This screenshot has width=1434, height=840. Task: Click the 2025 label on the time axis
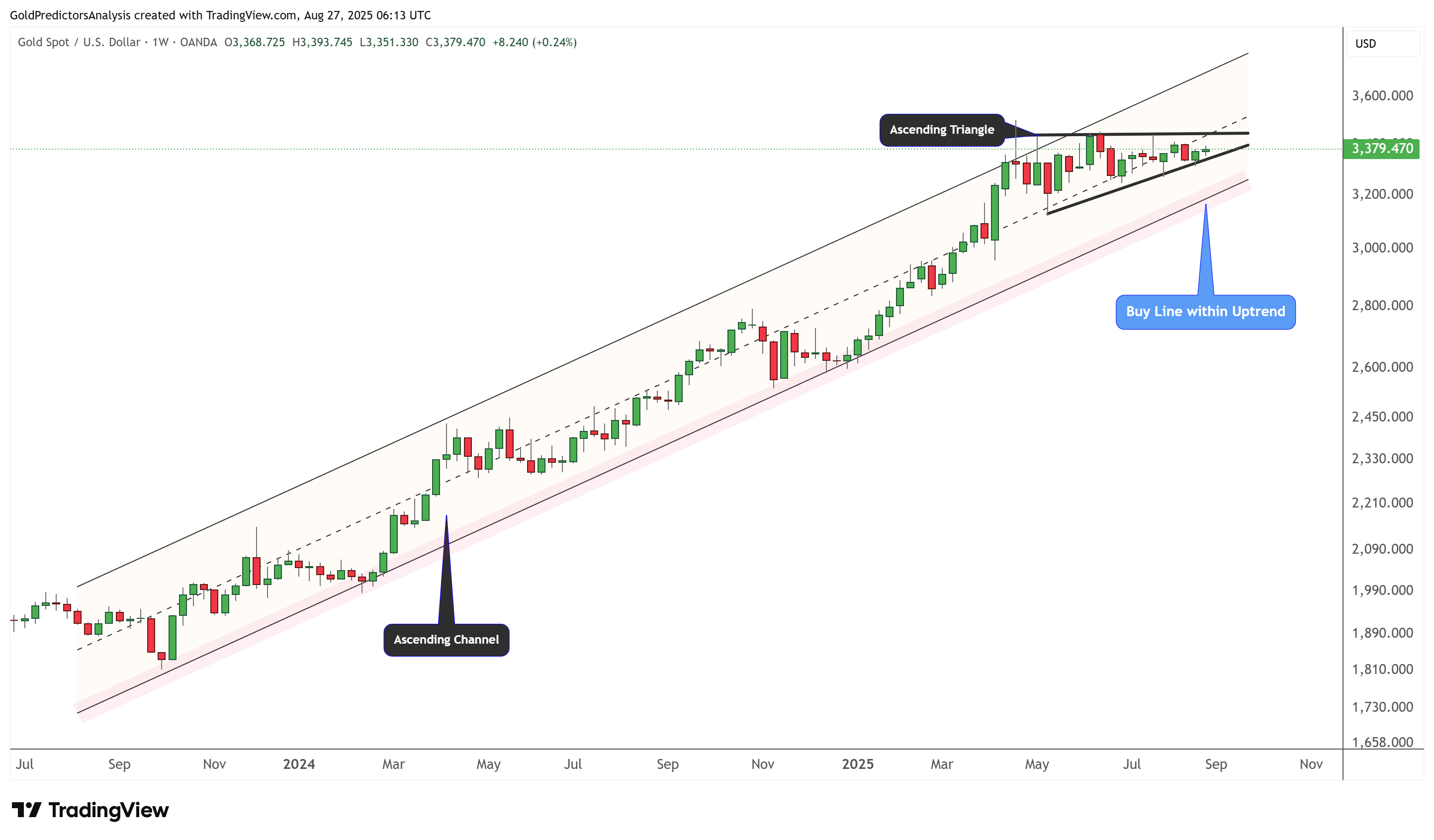858,764
